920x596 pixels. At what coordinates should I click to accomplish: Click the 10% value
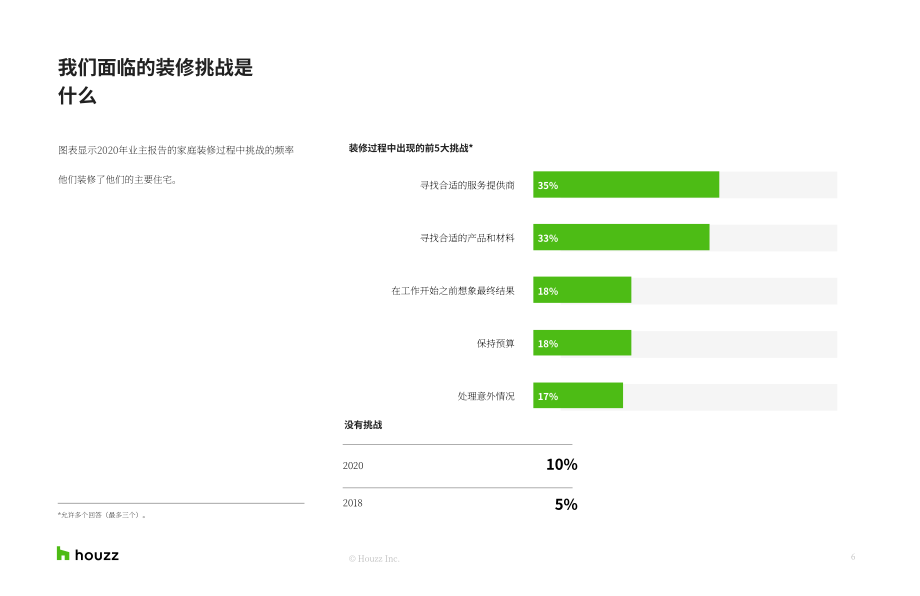pyautogui.click(x=562, y=465)
